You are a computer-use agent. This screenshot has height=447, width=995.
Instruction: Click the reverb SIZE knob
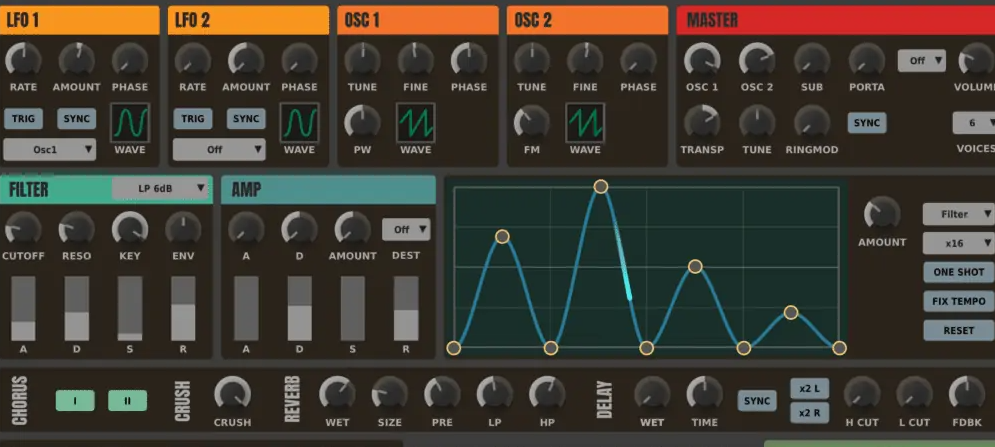(x=389, y=393)
